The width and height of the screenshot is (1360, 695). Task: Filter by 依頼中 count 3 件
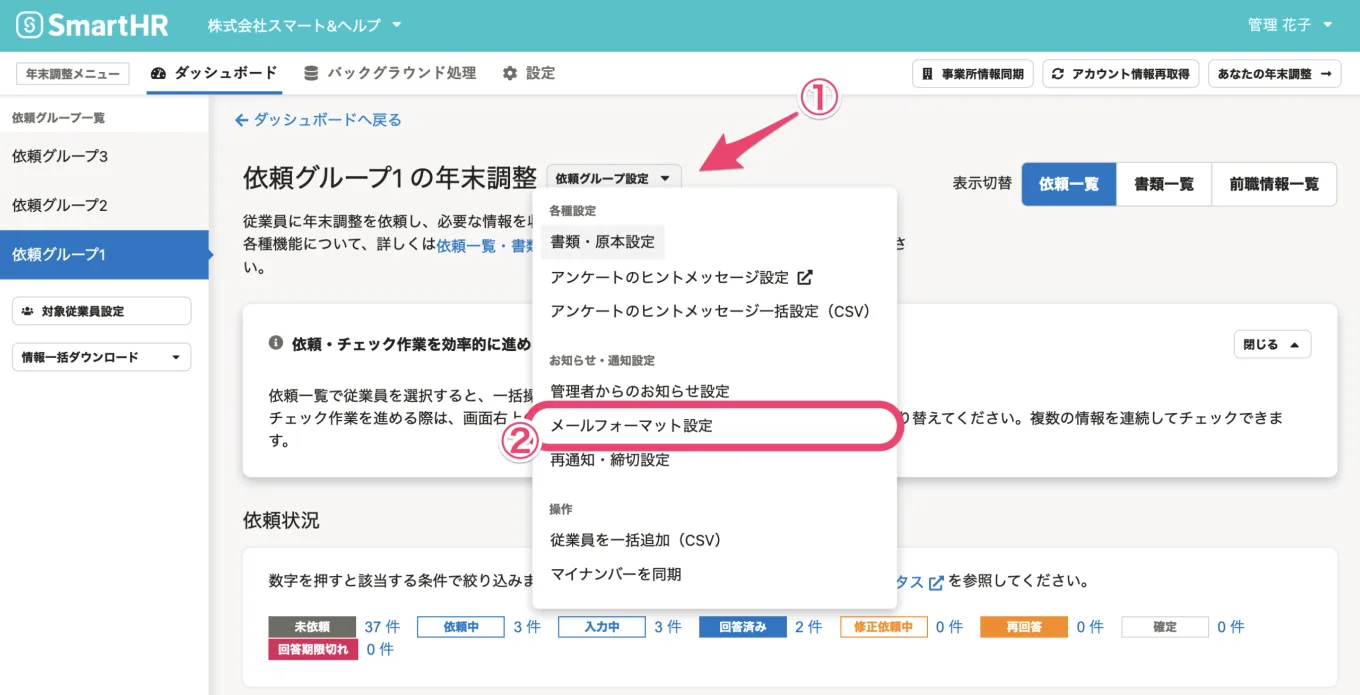527,627
